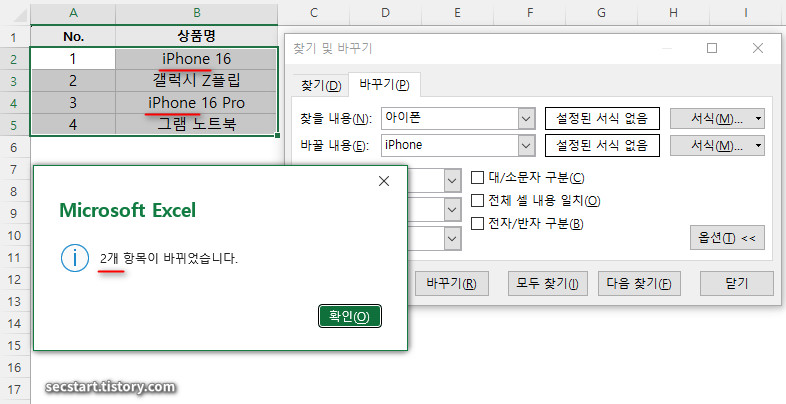Viewport: 786px width, 404px height.
Task: Click the select-all corner of the sheet
Action: pyautogui.click(x=15, y=13)
